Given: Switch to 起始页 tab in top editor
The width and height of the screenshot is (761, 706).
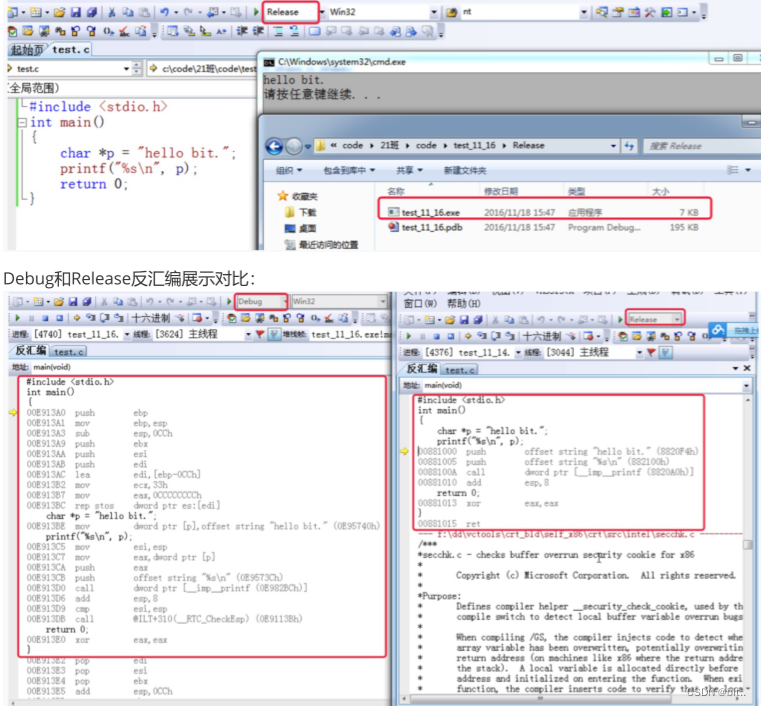Looking at the screenshot, I should (x=27, y=49).
